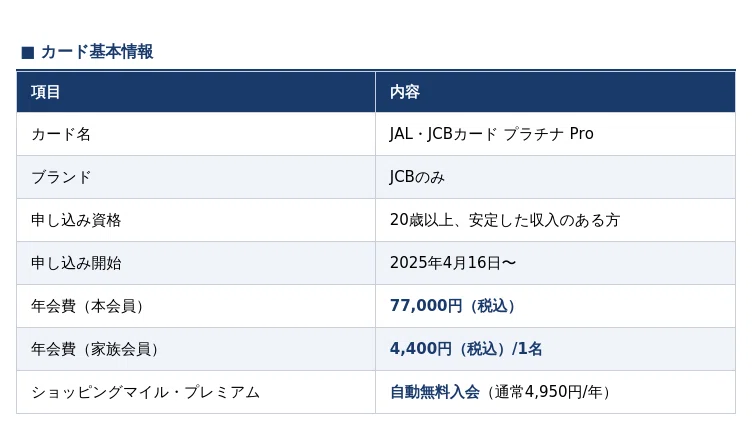Click the ショッピングマイル・プレミアム row label
Screen dimensions: 752x430
(145, 392)
